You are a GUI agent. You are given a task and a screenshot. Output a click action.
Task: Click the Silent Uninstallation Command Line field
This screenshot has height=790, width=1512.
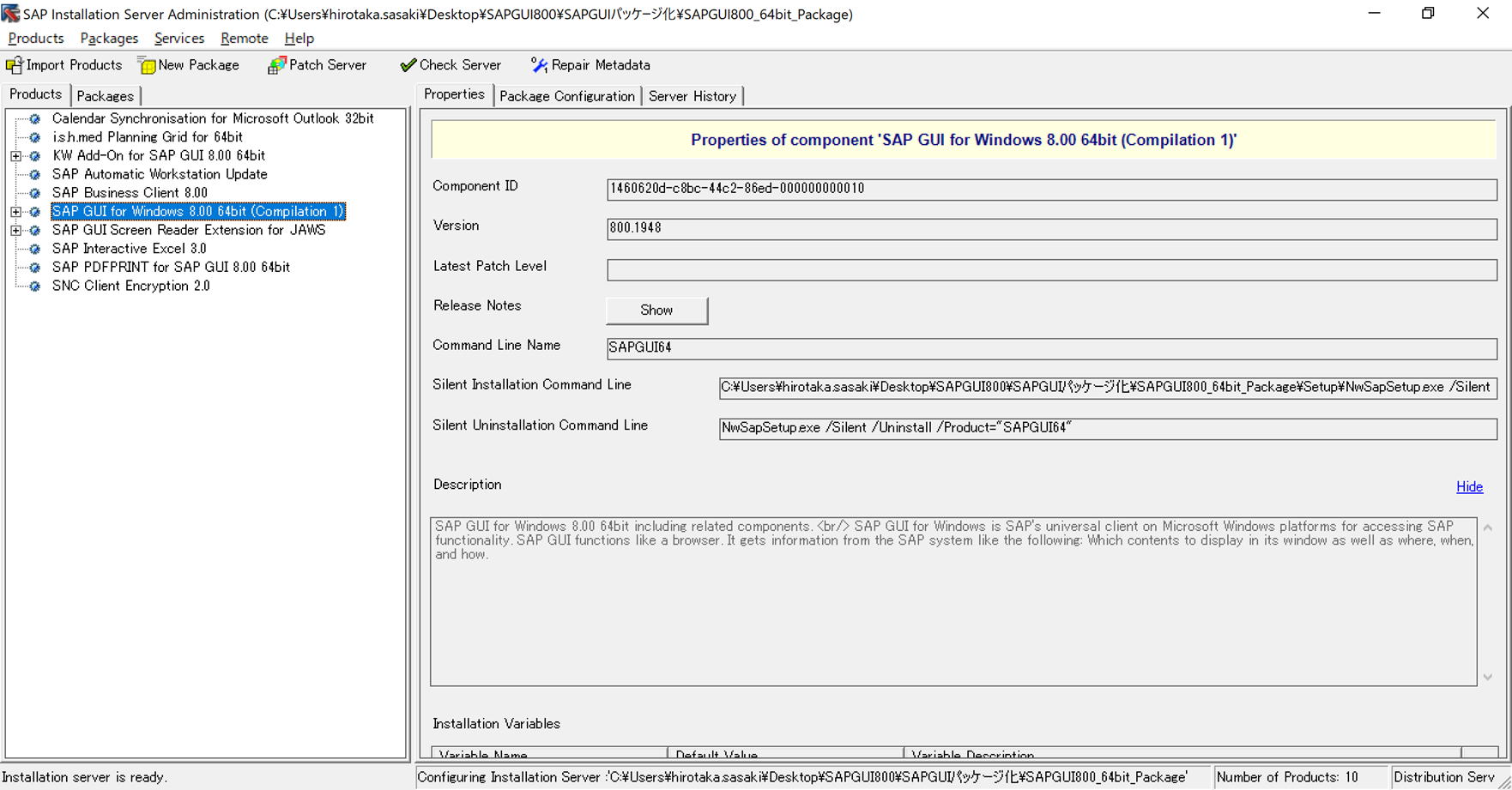[1108, 428]
